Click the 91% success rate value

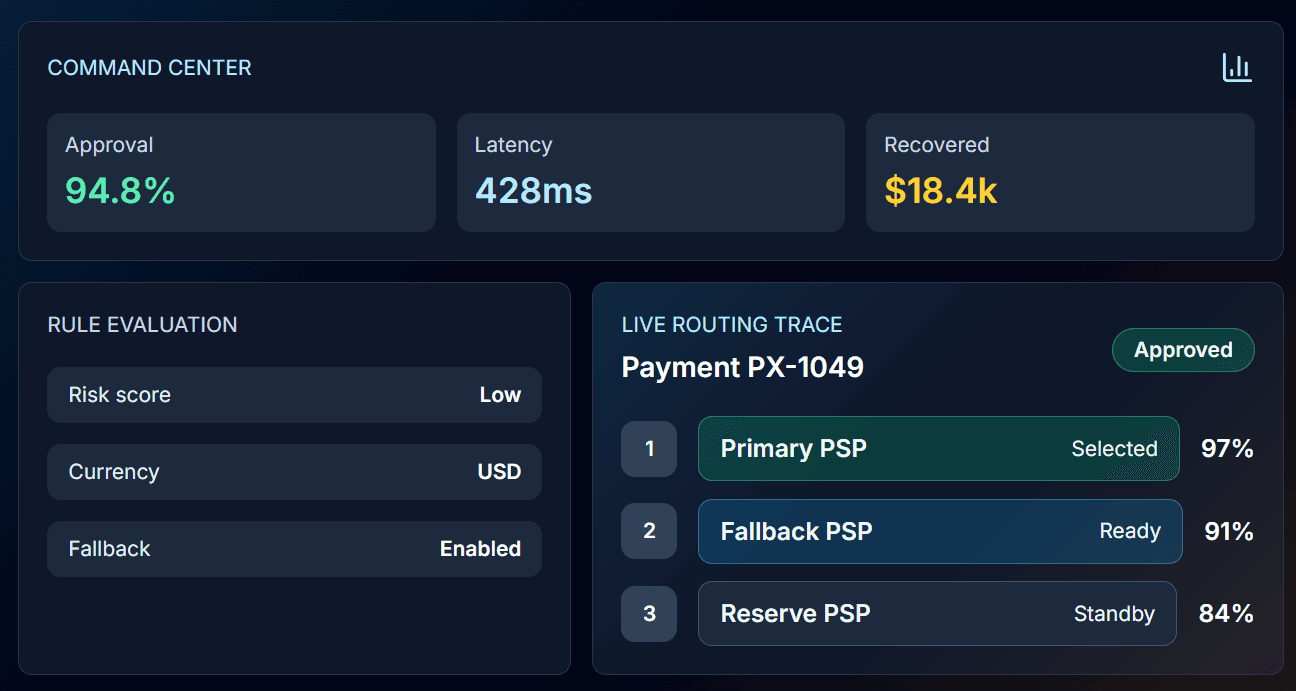(1229, 531)
